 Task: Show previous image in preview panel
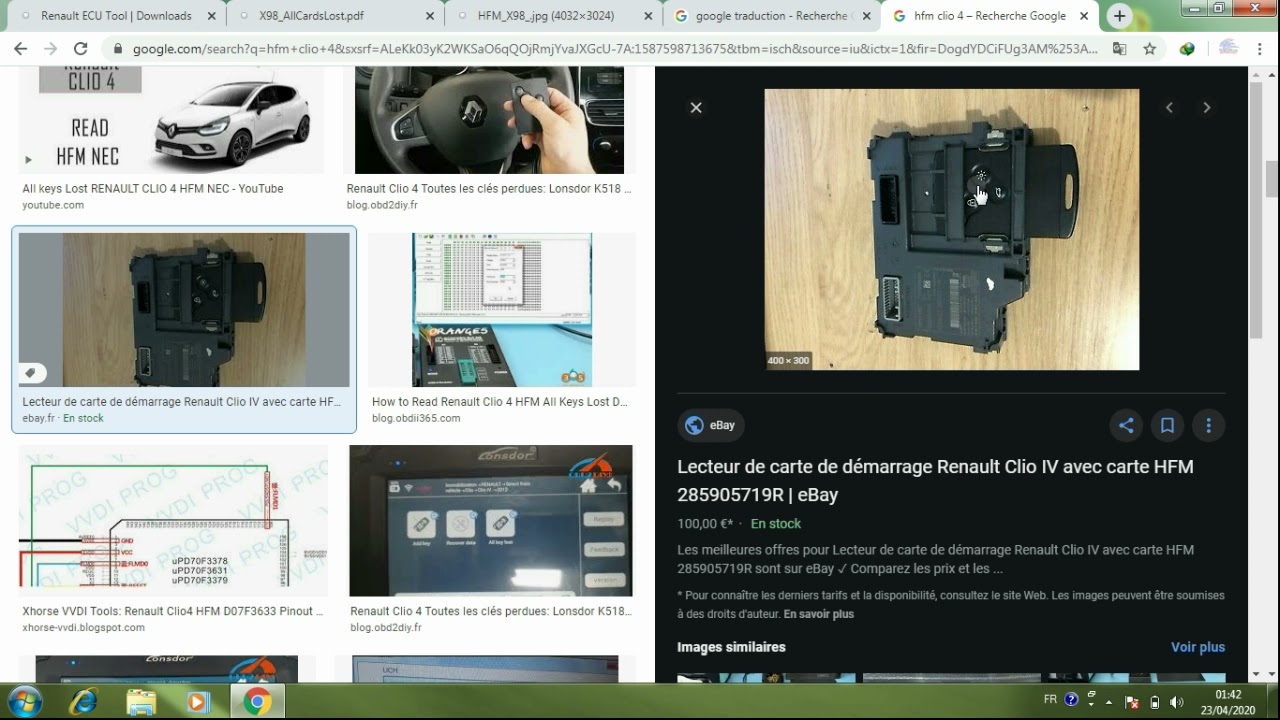pyautogui.click(x=1169, y=108)
